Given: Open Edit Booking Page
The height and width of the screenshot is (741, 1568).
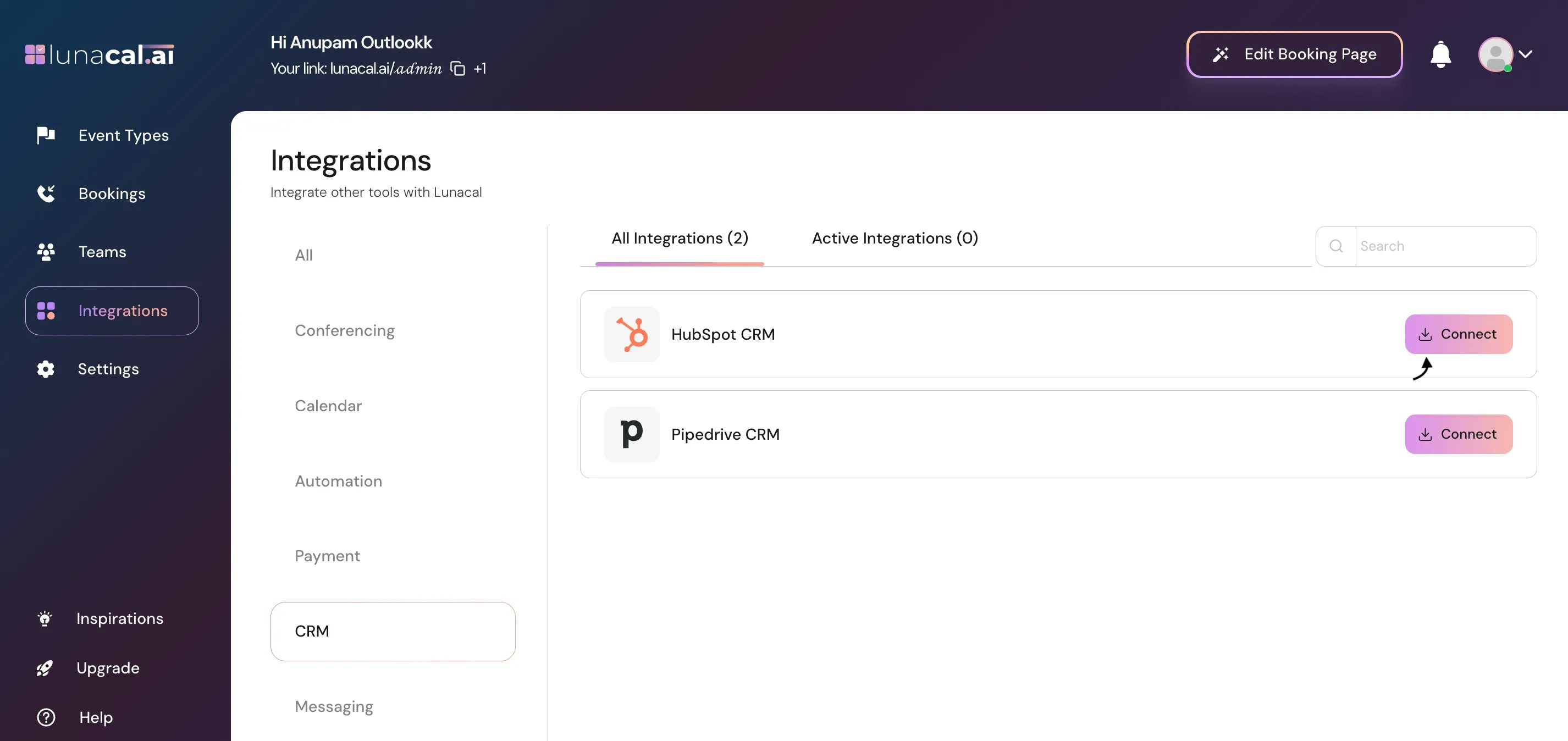Looking at the screenshot, I should click(1295, 54).
